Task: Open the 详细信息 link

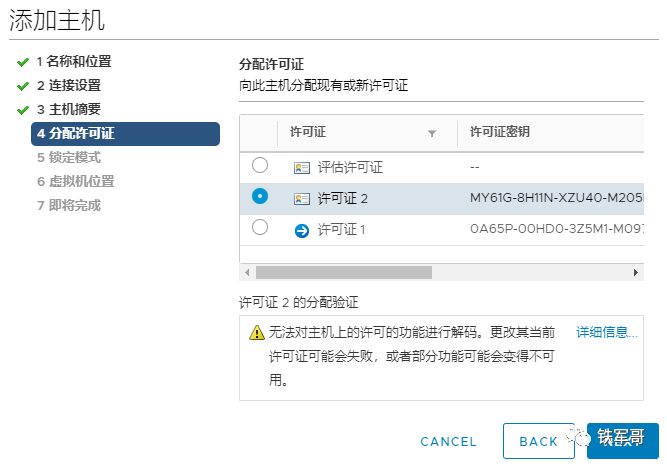Action: coord(607,332)
